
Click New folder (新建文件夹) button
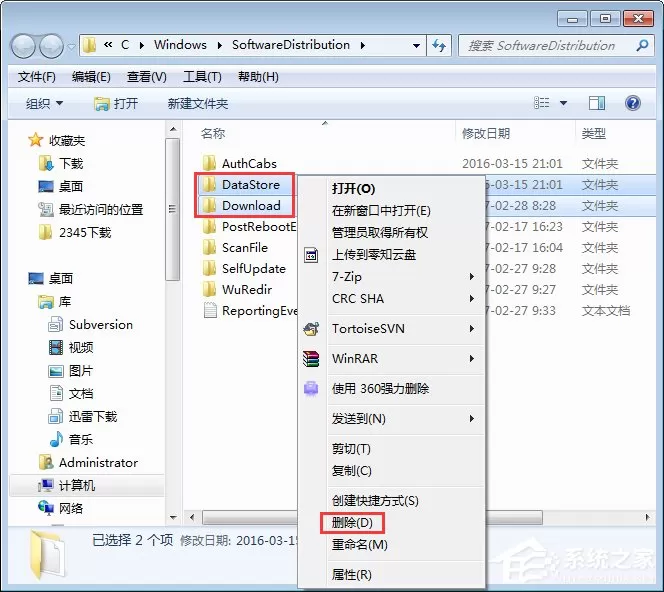click(198, 103)
